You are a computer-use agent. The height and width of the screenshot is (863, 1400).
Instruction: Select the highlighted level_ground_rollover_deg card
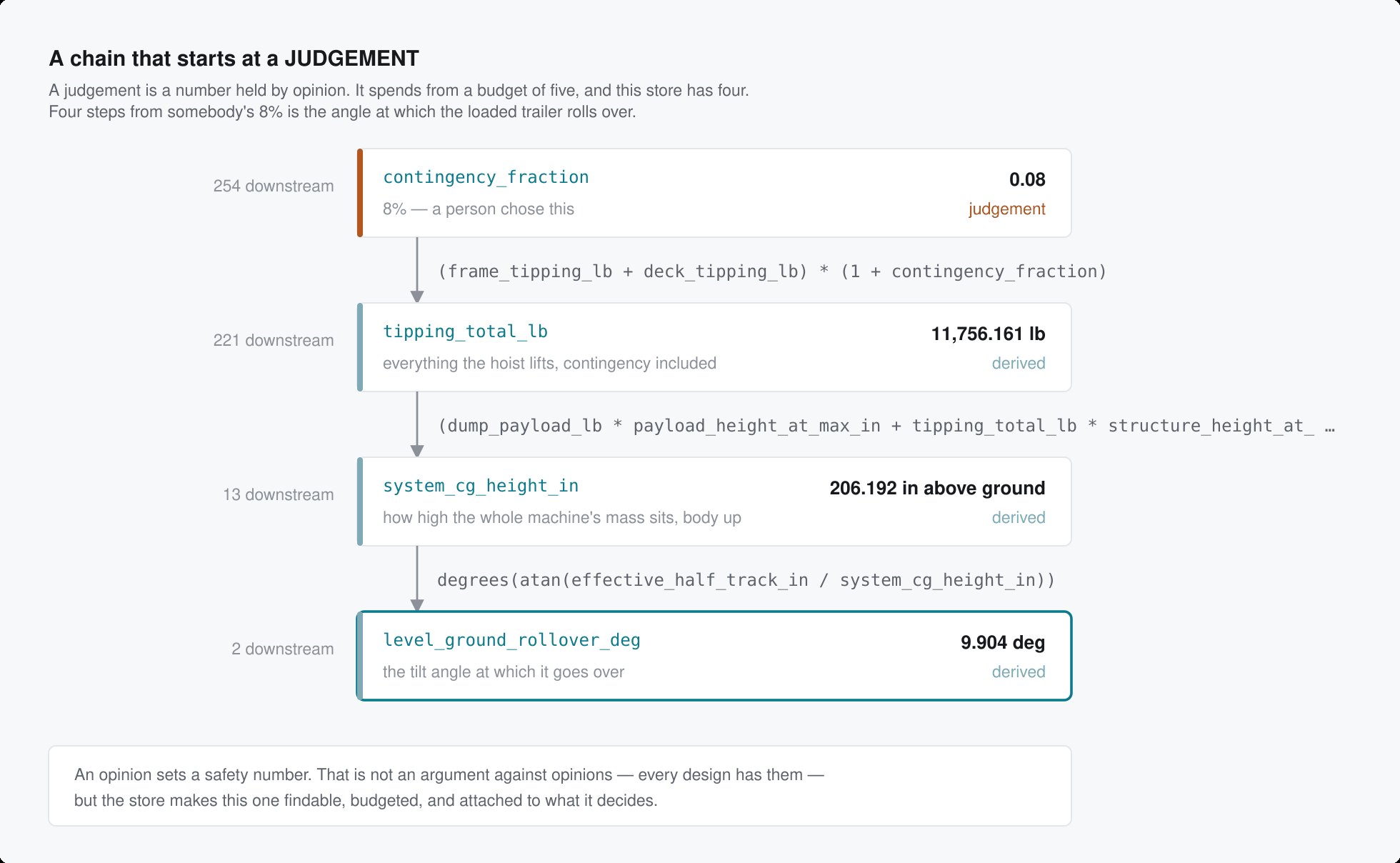(x=714, y=656)
